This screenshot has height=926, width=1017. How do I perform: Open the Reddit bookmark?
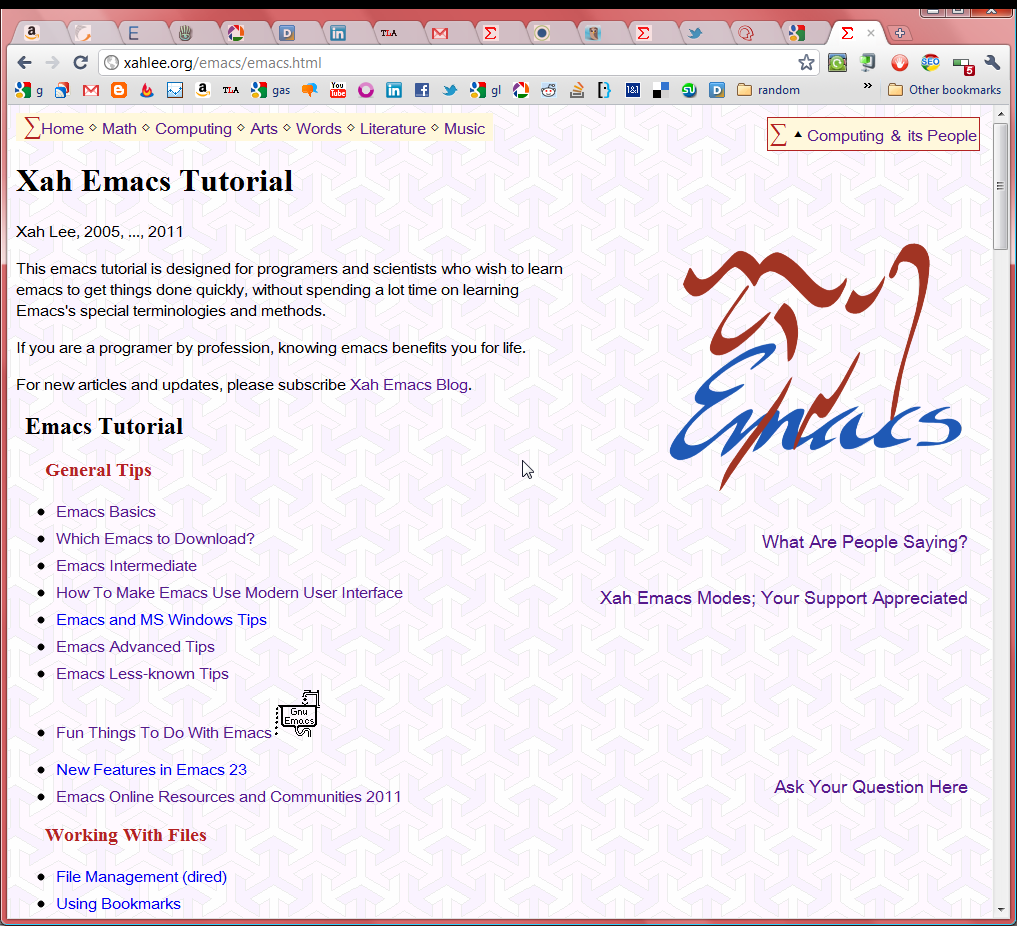click(549, 90)
